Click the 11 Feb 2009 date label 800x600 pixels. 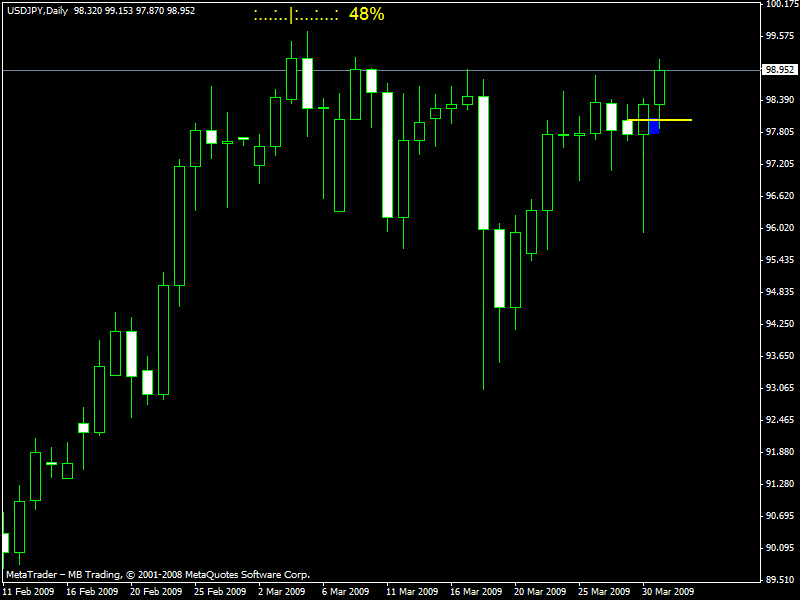(x=28, y=592)
